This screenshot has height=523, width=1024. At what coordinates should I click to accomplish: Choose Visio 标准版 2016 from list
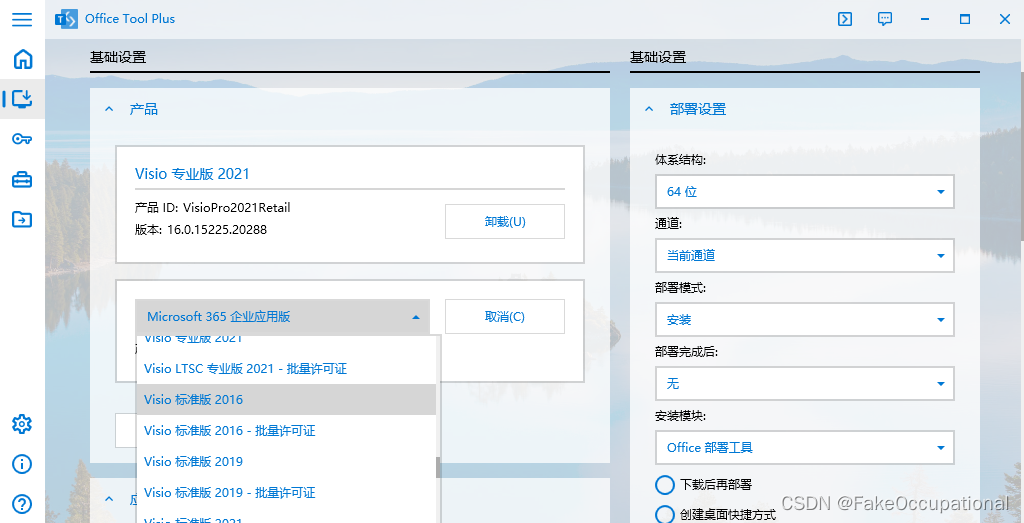click(286, 400)
